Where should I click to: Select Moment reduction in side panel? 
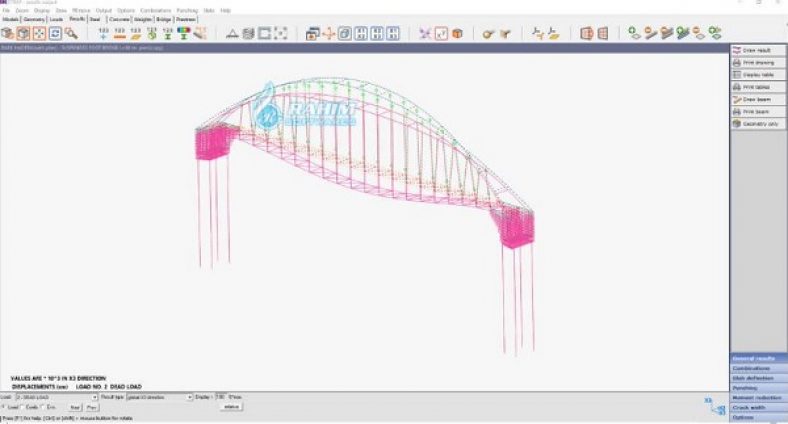pyautogui.click(x=759, y=398)
